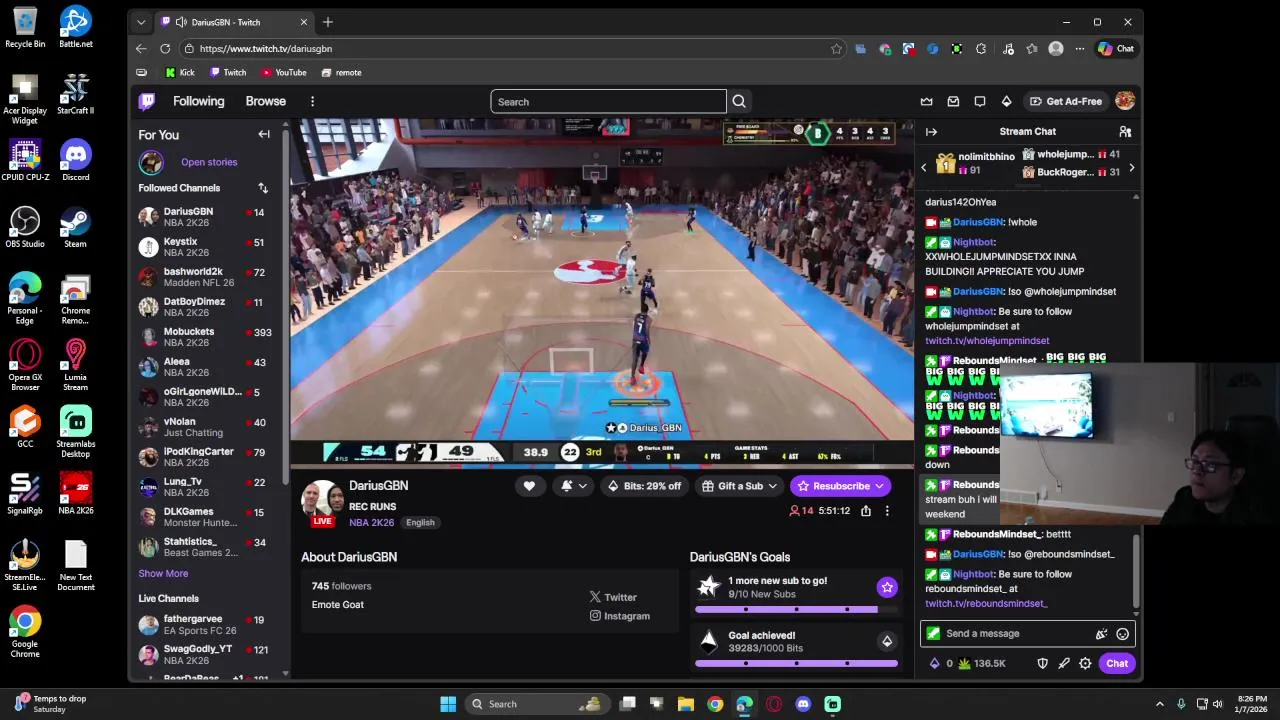This screenshot has width=1280, height=720.
Task: Open the Whispers speech bubble icon
Action: 980,101
